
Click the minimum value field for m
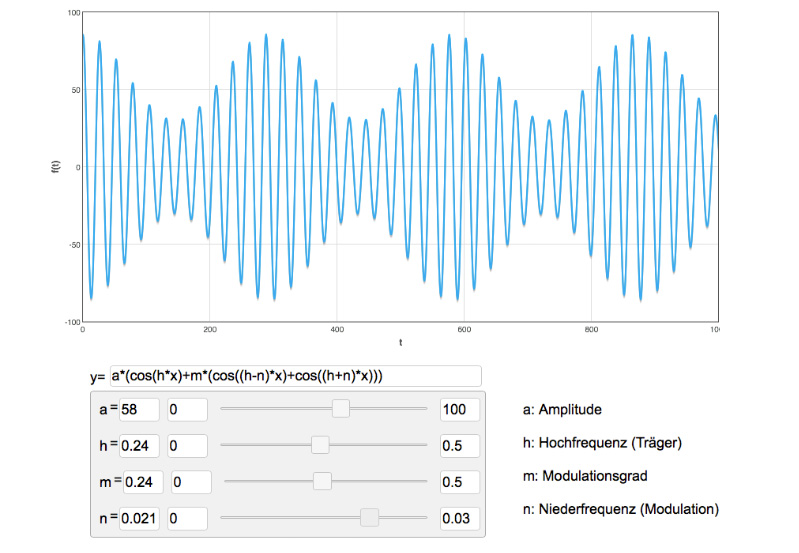click(x=191, y=481)
